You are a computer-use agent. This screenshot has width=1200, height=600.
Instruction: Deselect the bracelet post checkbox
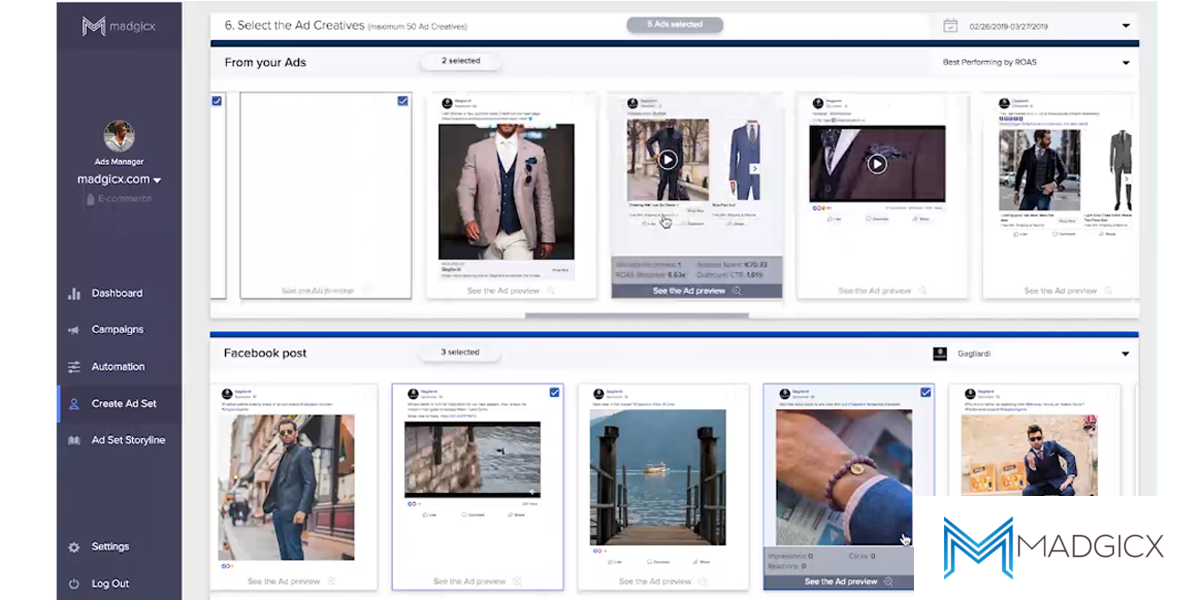click(925, 393)
